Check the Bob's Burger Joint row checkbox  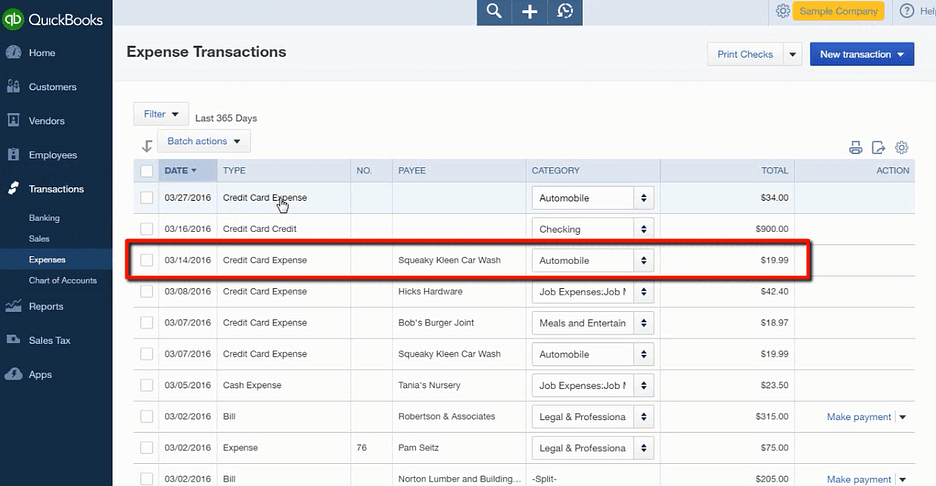pos(146,322)
